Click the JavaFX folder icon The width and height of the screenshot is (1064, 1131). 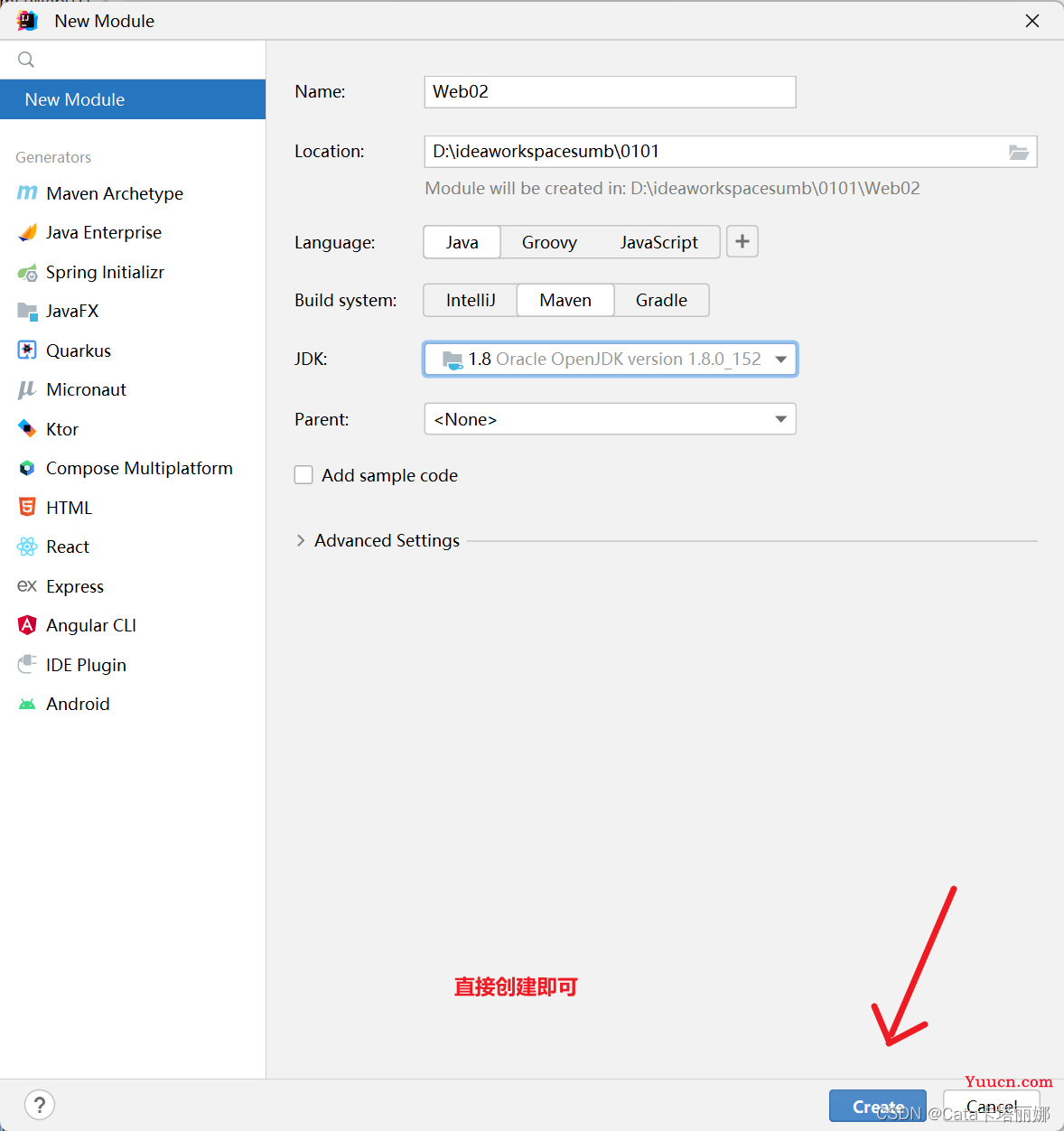[x=27, y=311]
